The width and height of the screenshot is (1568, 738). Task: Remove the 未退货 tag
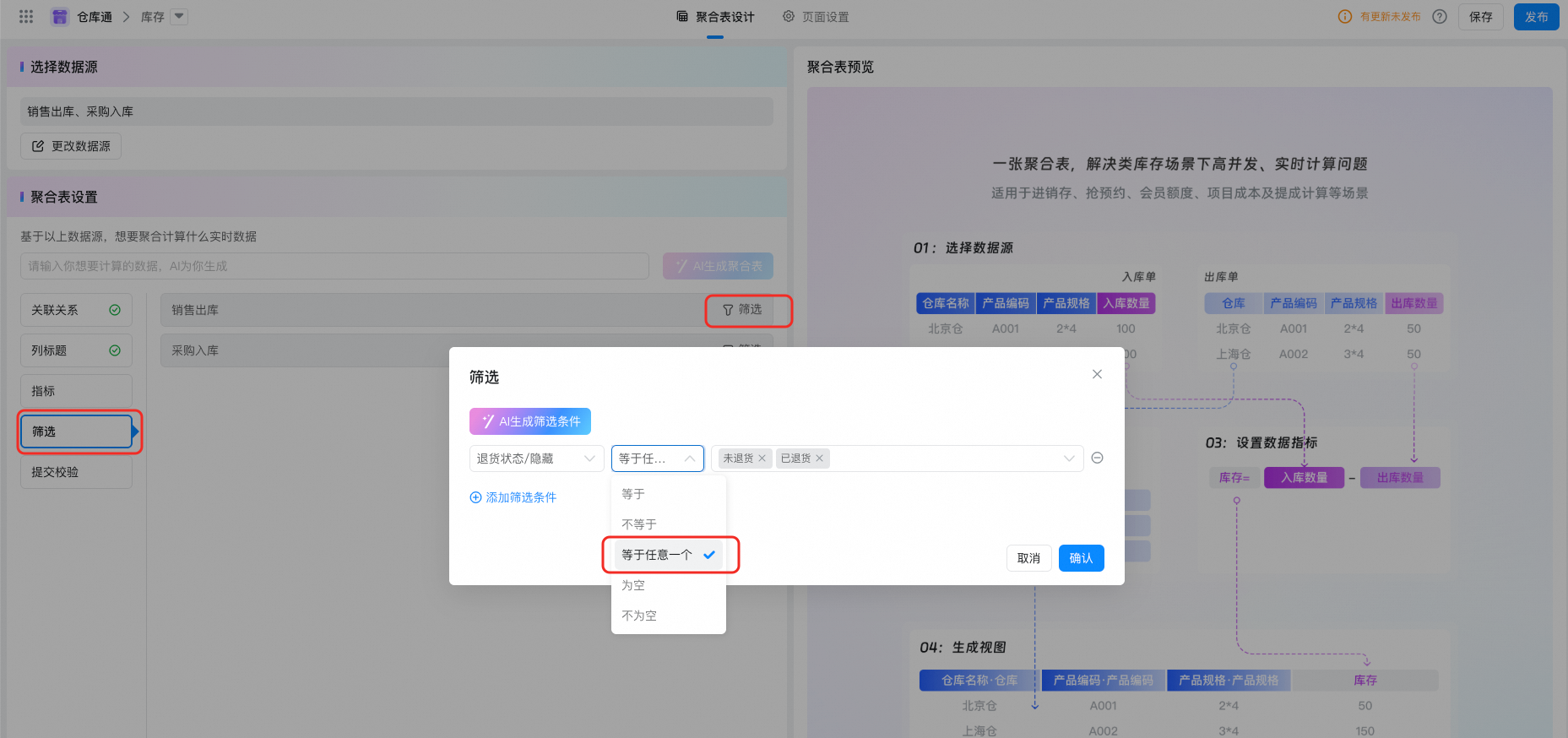click(x=762, y=459)
